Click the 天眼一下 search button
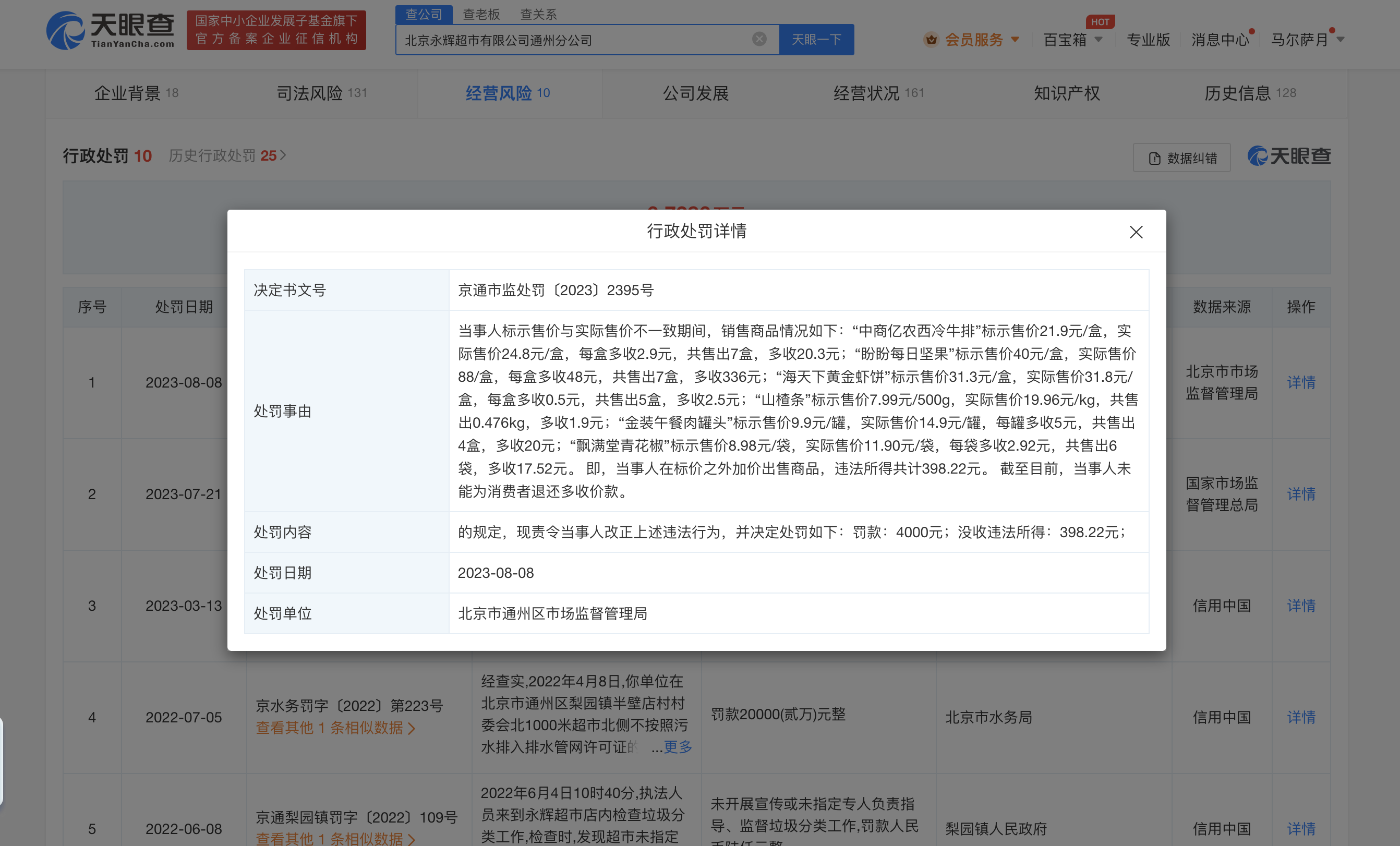The height and width of the screenshot is (846, 1400). (816, 39)
